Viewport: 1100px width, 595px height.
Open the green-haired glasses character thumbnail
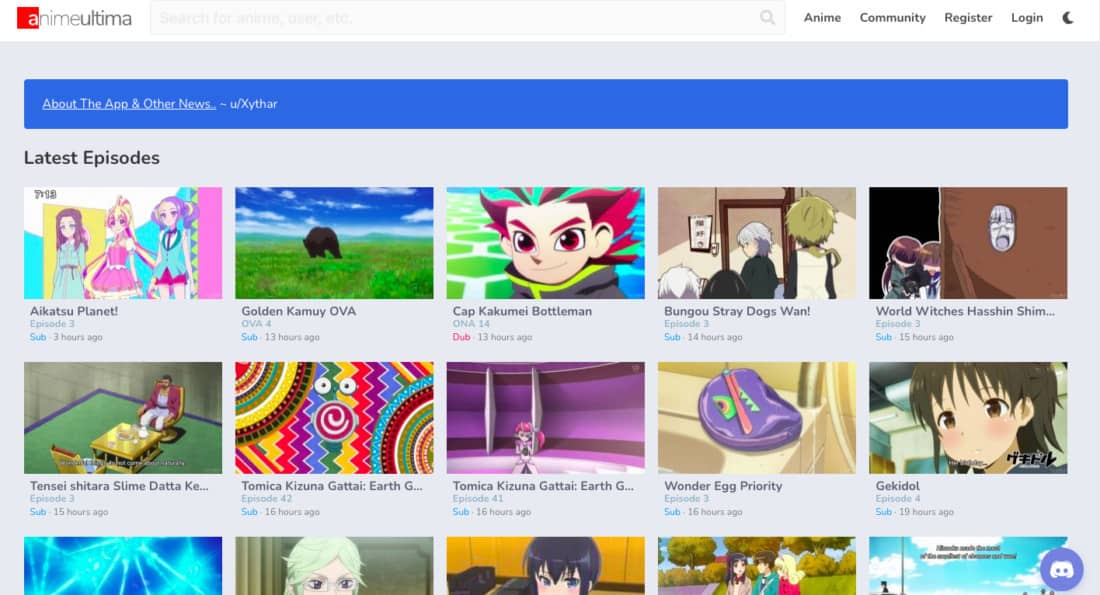tap(334, 566)
